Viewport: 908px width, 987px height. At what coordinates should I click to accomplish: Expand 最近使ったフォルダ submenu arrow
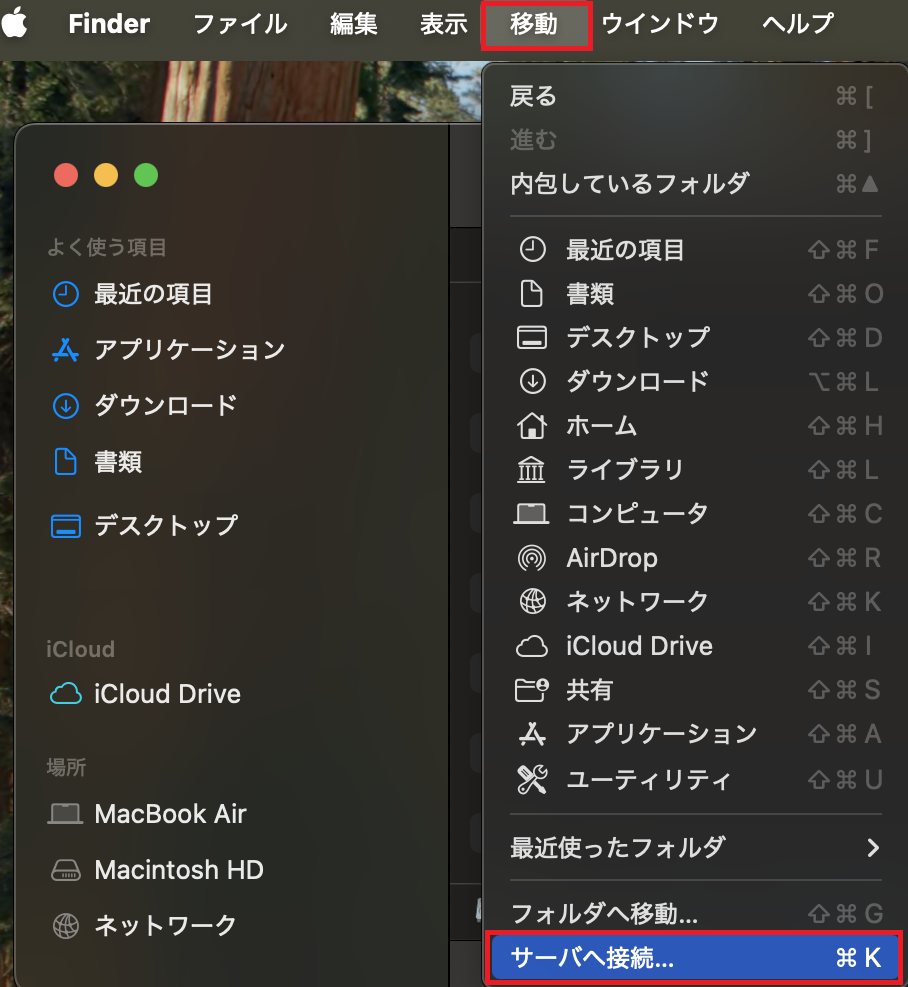point(873,848)
